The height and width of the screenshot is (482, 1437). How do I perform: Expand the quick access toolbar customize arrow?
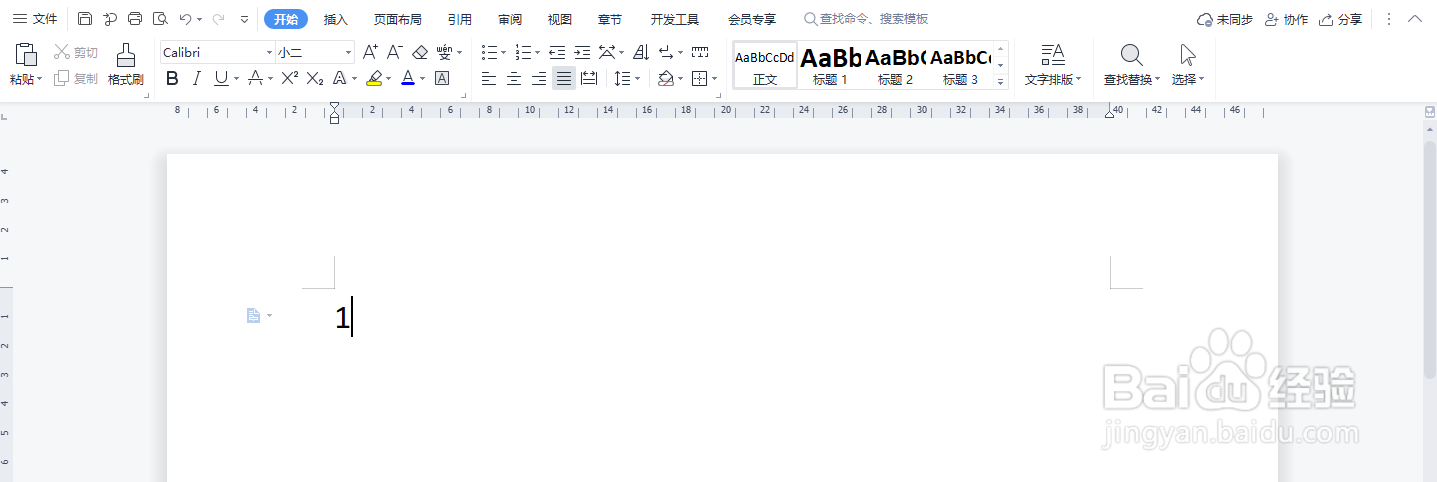click(244, 19)
